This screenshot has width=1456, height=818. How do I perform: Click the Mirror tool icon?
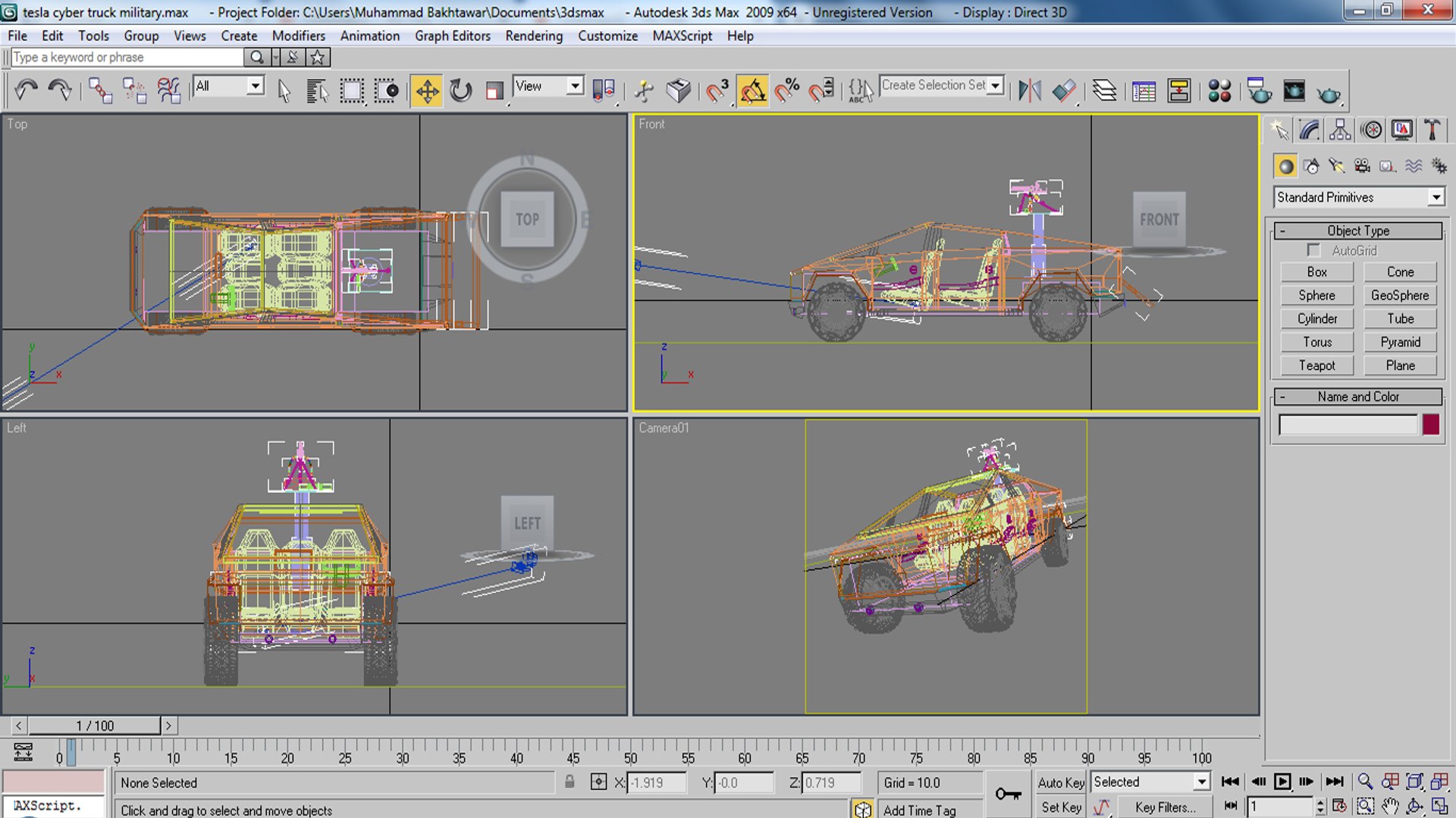tap(1029, 91)
